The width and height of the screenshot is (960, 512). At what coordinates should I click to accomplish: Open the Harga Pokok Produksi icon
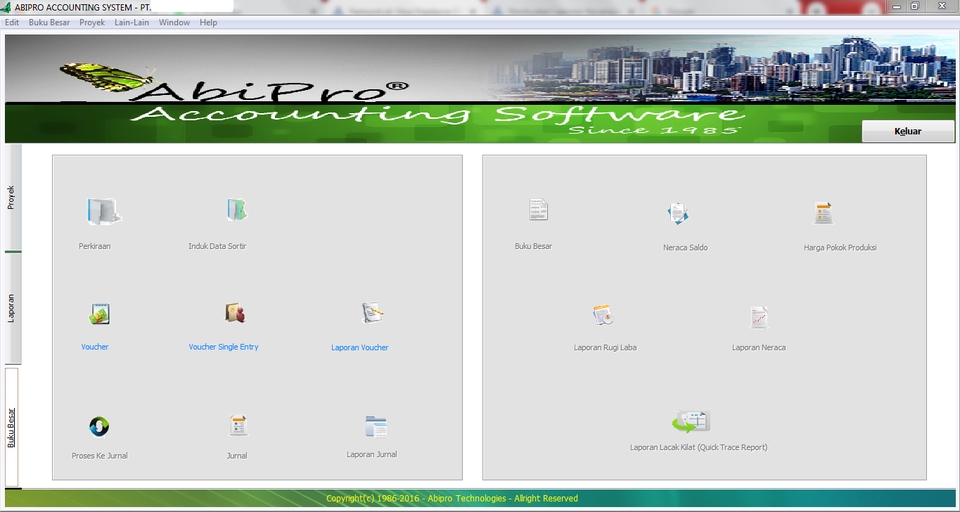tap(823, 213)
